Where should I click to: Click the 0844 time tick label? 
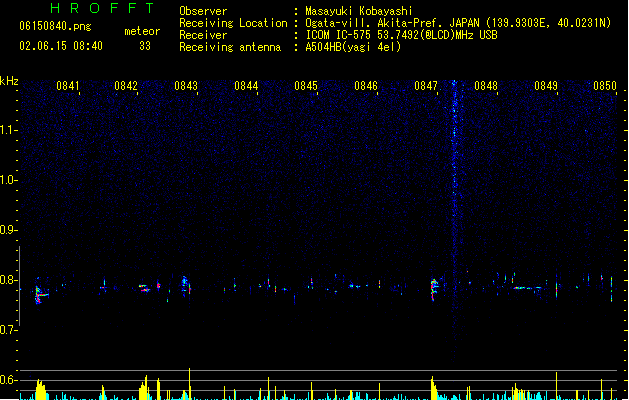coord(246,86)
